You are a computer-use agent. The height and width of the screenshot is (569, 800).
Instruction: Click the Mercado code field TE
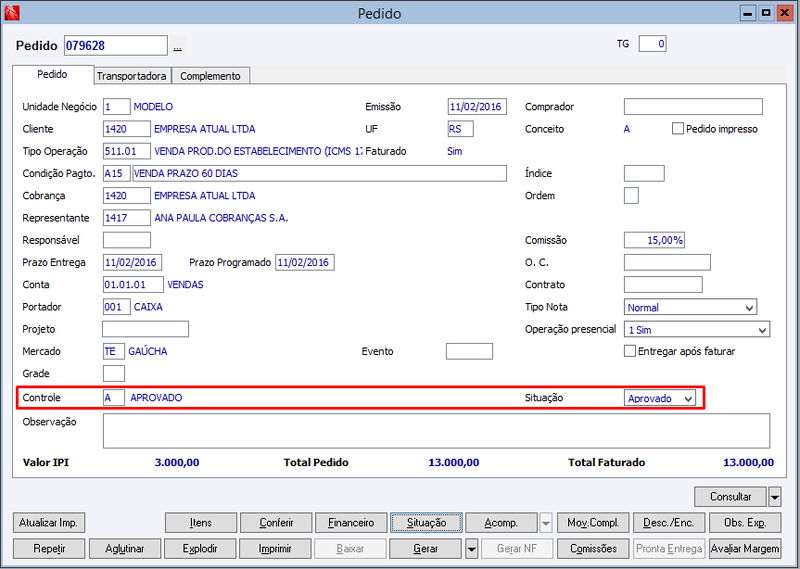point(113,351)
